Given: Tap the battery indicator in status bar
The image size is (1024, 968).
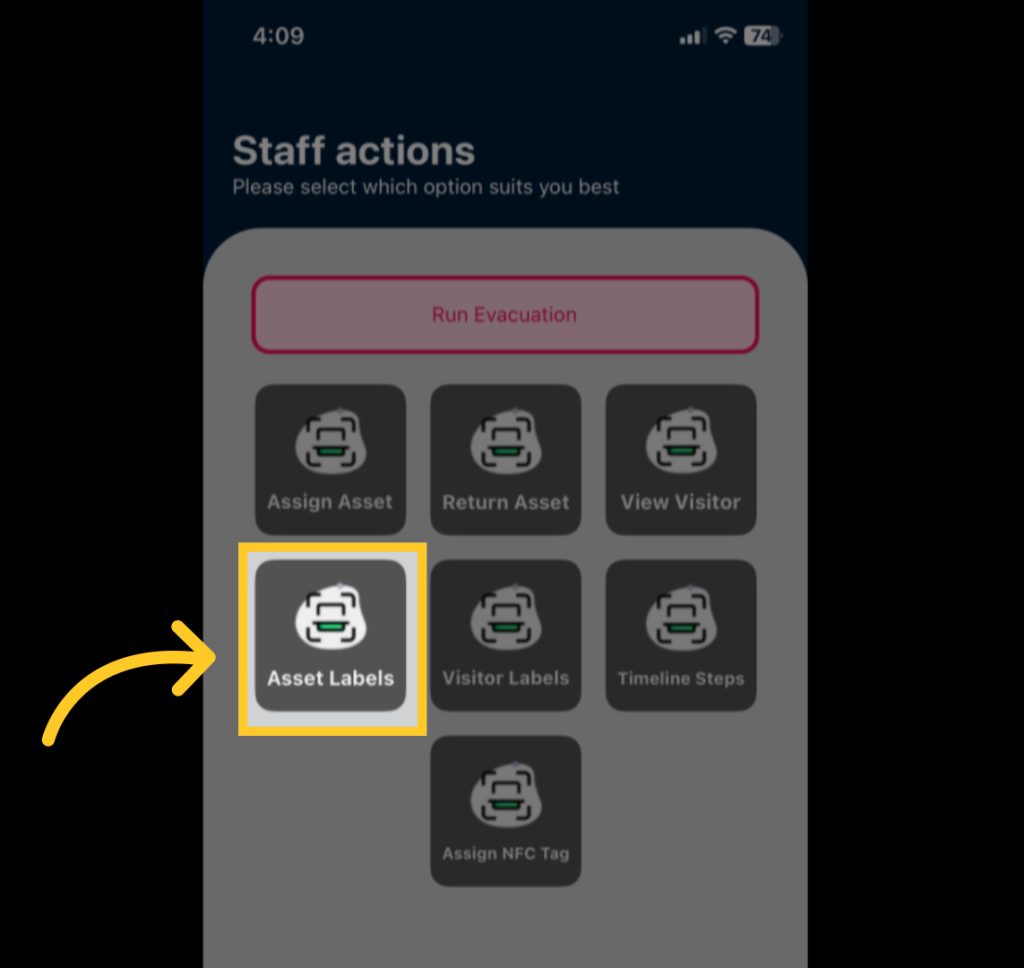Looking at the screenshot, I should tap(762, 35).
